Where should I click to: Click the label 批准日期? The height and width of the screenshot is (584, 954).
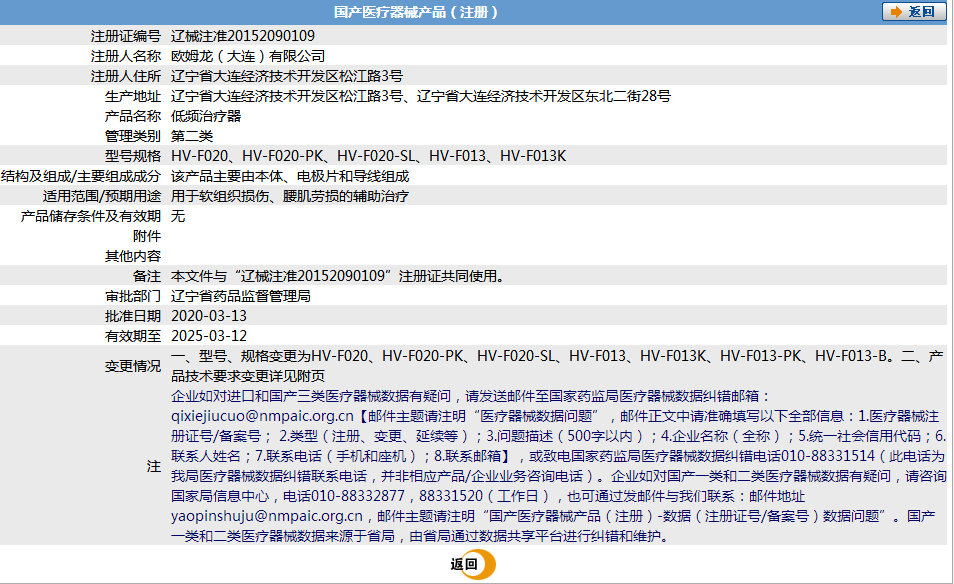pos(133,316)
